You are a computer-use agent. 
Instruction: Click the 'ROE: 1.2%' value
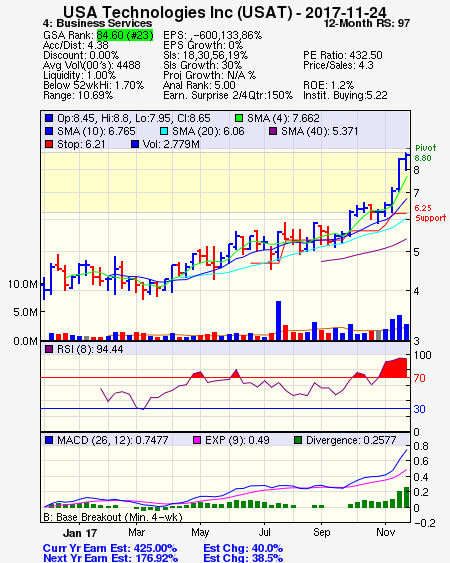click(x=328, y=85)
